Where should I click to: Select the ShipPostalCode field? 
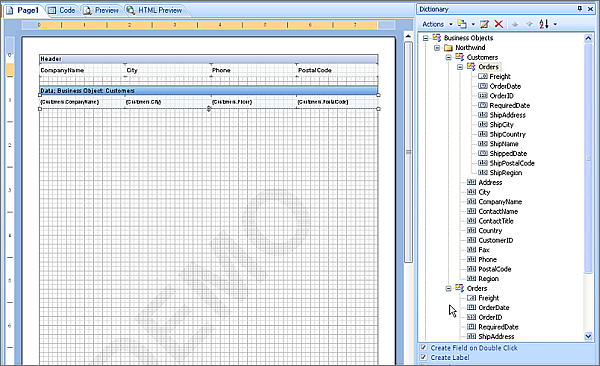[x=512, y=163]
